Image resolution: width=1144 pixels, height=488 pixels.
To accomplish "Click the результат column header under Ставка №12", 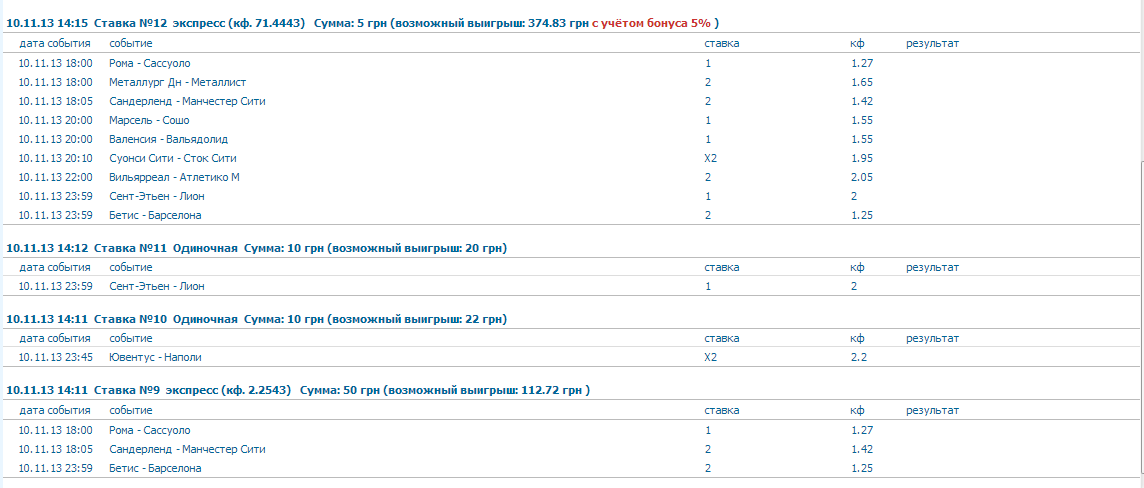I will tap(932, 44).
